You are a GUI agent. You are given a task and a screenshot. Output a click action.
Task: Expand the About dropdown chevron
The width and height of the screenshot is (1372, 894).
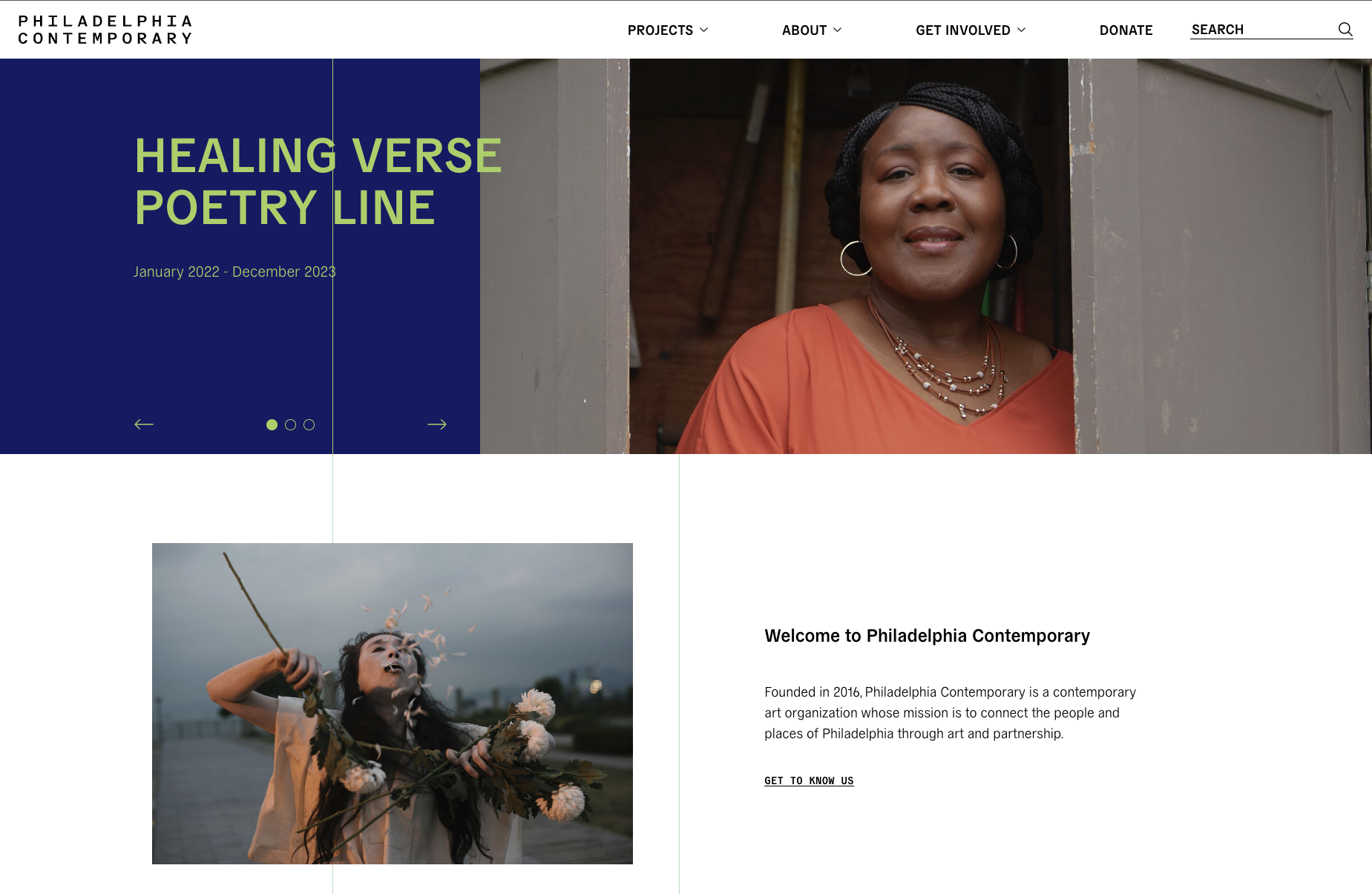(838, 30)
